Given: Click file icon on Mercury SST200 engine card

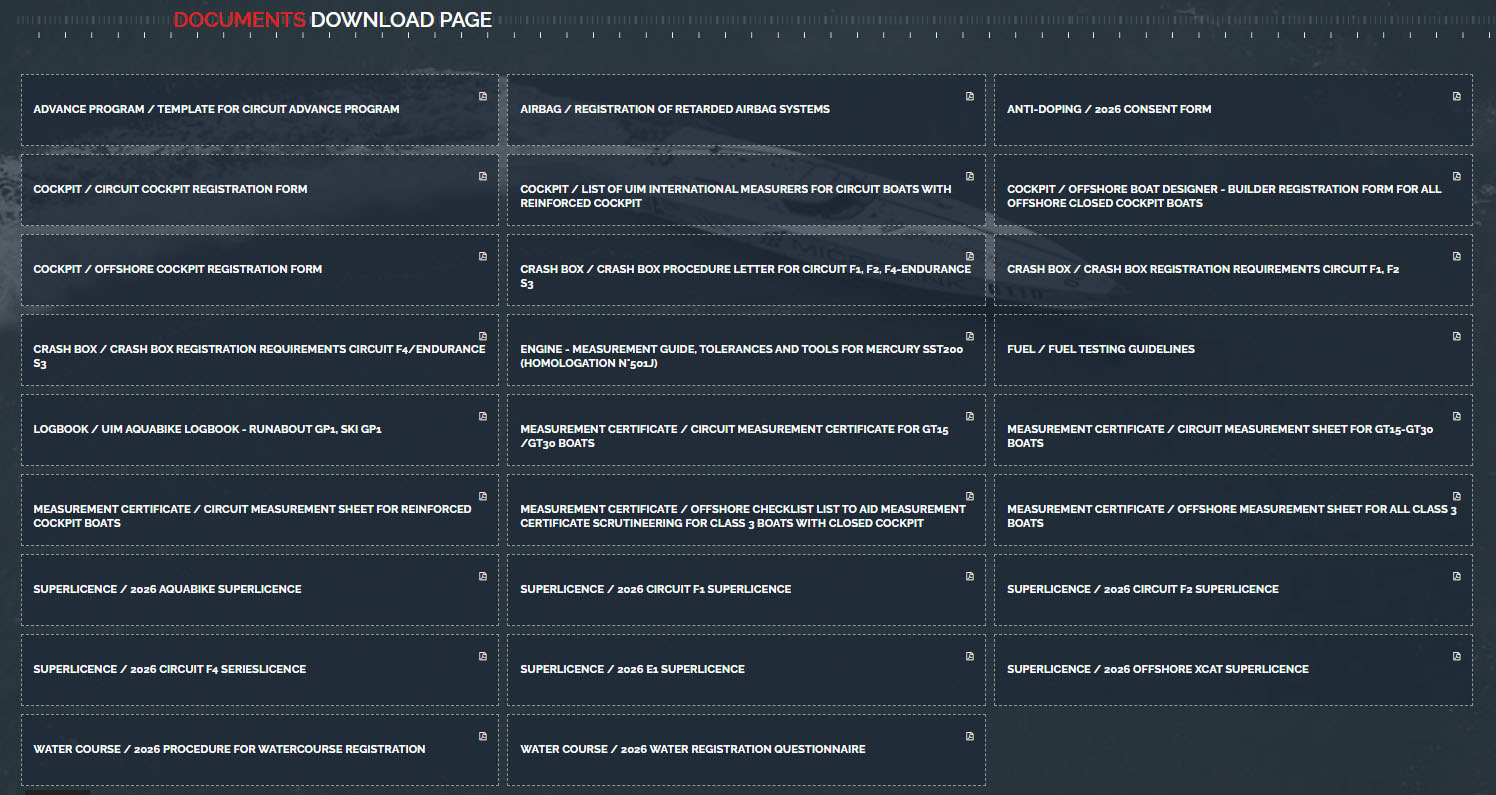Looking at the screenshot, I should 970,336.
